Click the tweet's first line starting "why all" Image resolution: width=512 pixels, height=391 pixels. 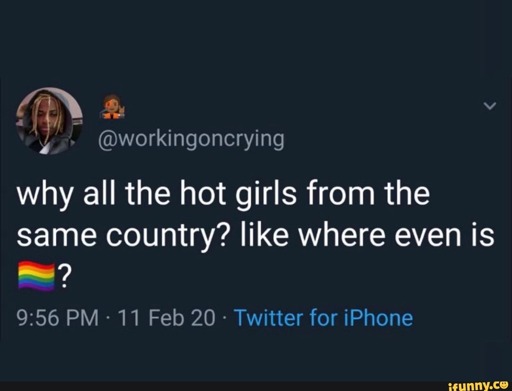coord(223,194)
